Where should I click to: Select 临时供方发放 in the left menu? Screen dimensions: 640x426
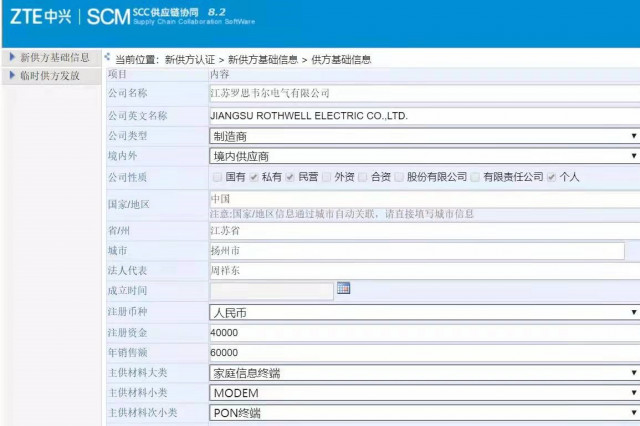click(49, 76)
